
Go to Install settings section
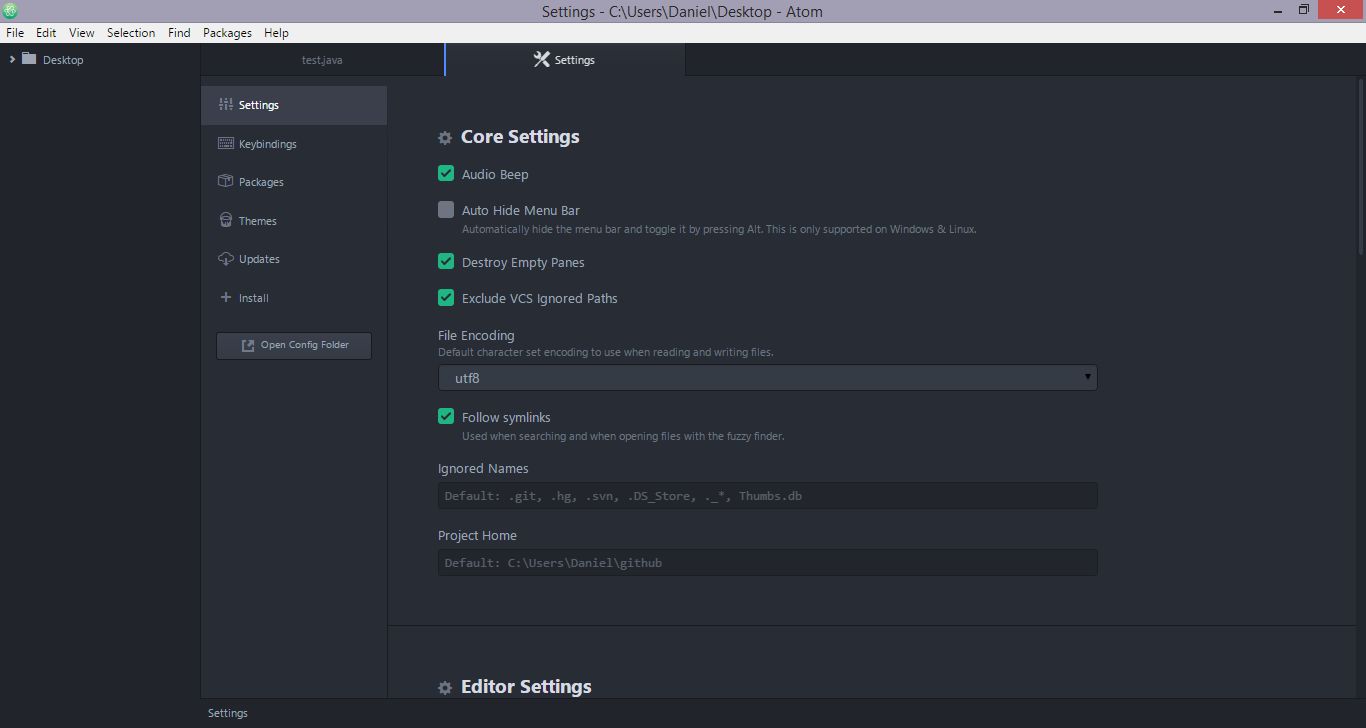(294, 297)
